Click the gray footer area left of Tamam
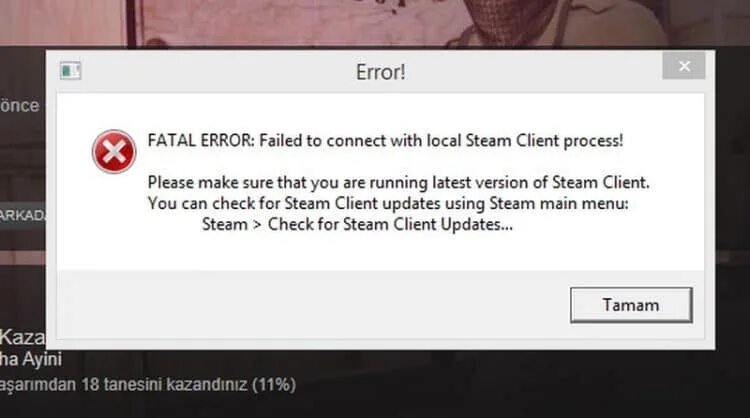Screen dimensions: 750x418 313,305
